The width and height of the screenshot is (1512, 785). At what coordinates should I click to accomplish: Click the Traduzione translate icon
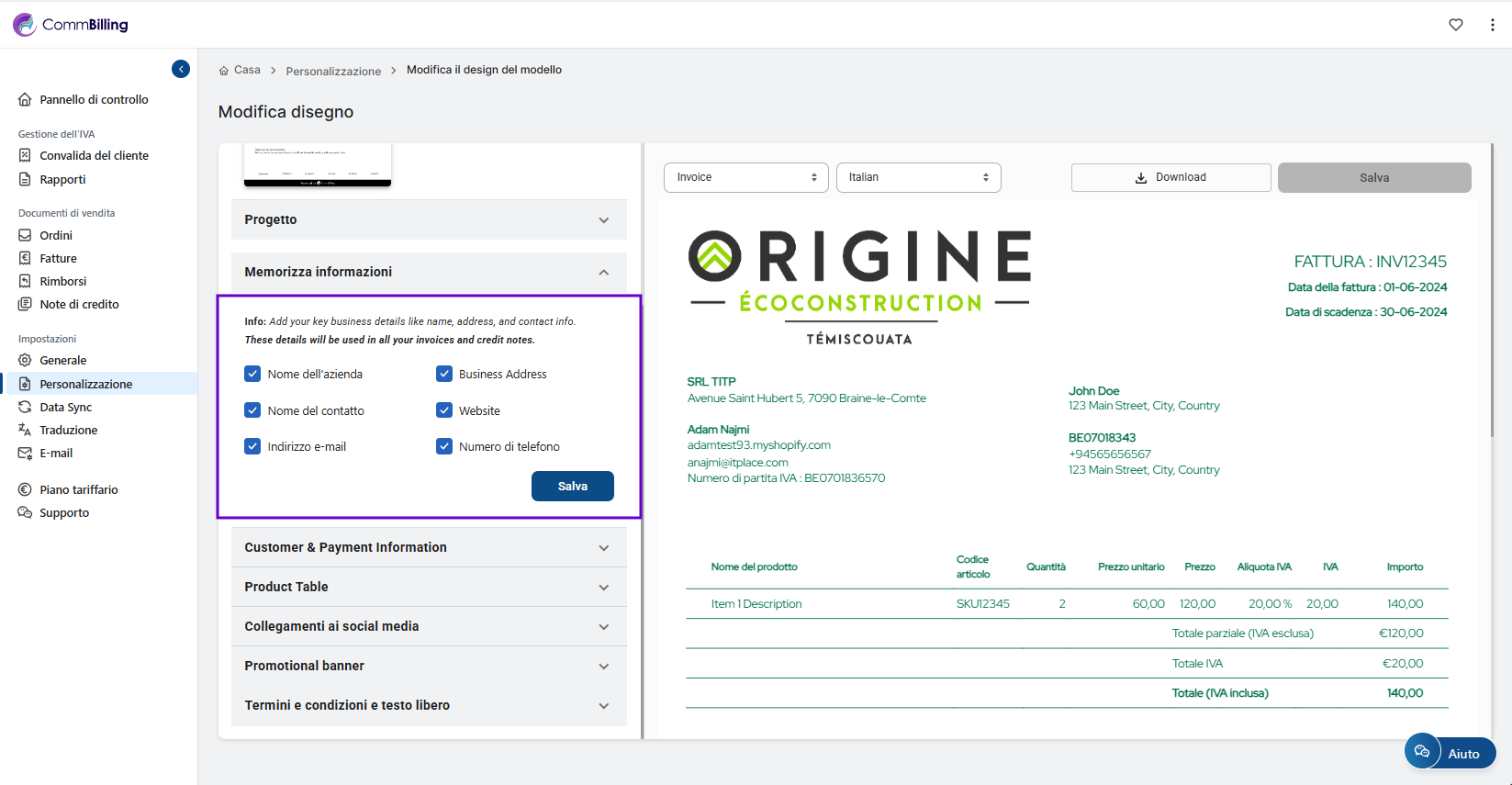(25, 430)
